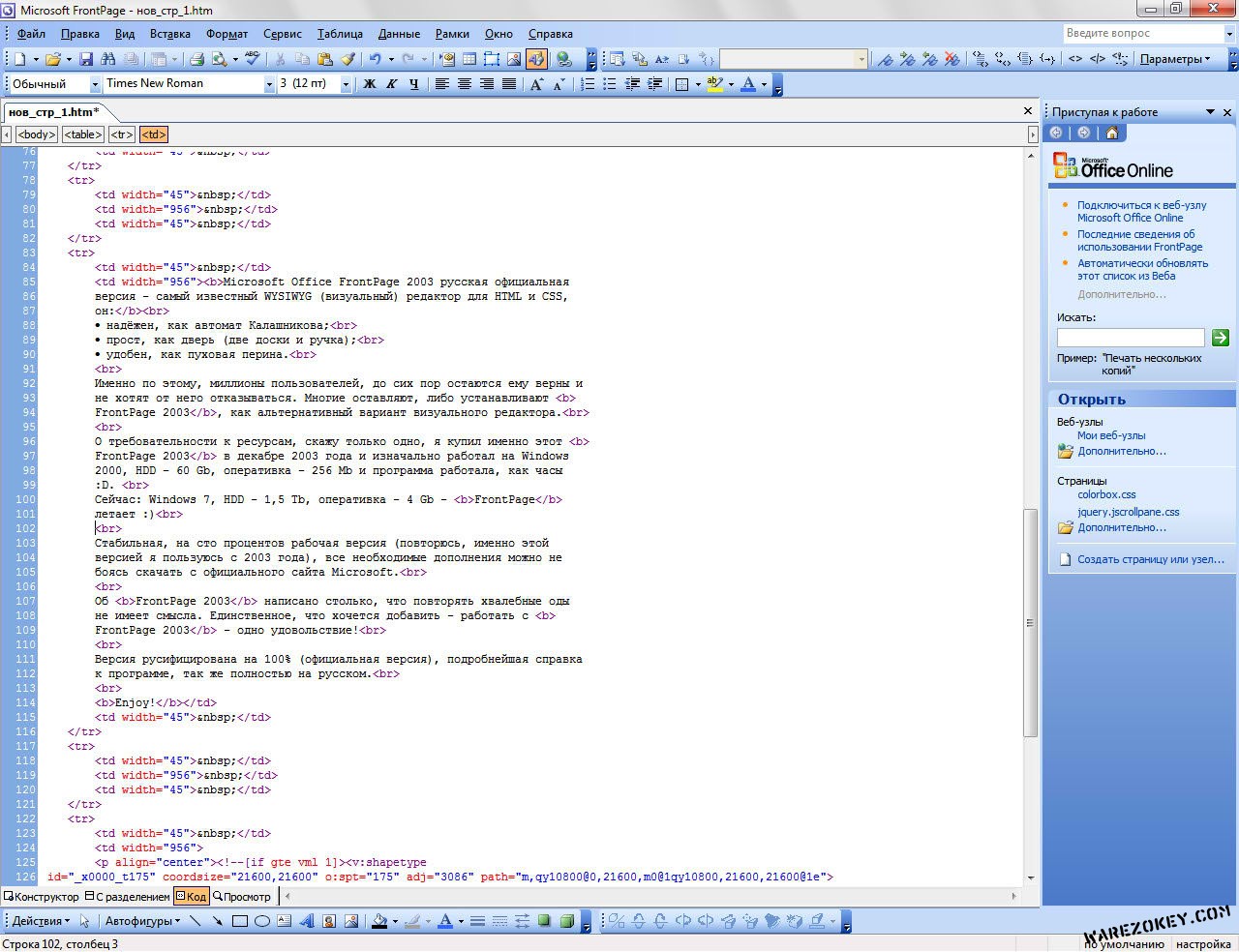This screenshot has width=1239, height=952.
Task: Increase indent icon in formatting toolbar
Action: click(654, 84)
